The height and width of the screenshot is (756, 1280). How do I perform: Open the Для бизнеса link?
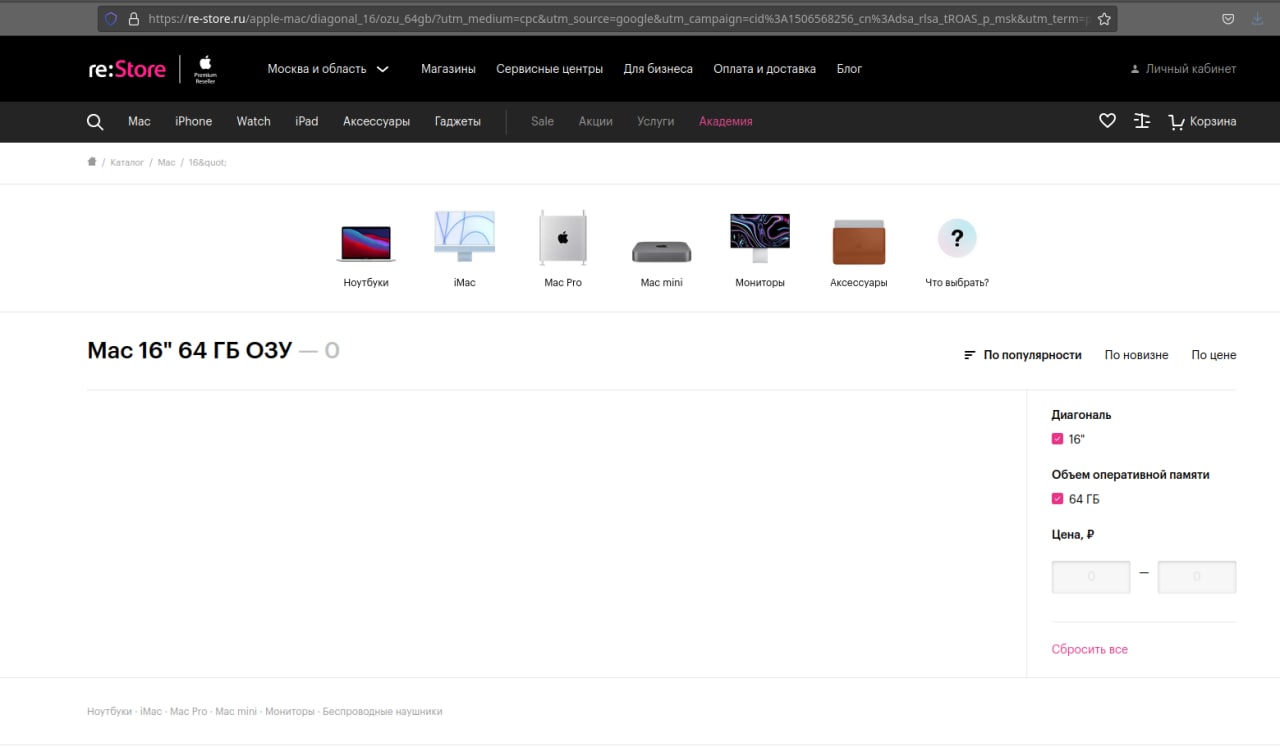pos(658,69)
